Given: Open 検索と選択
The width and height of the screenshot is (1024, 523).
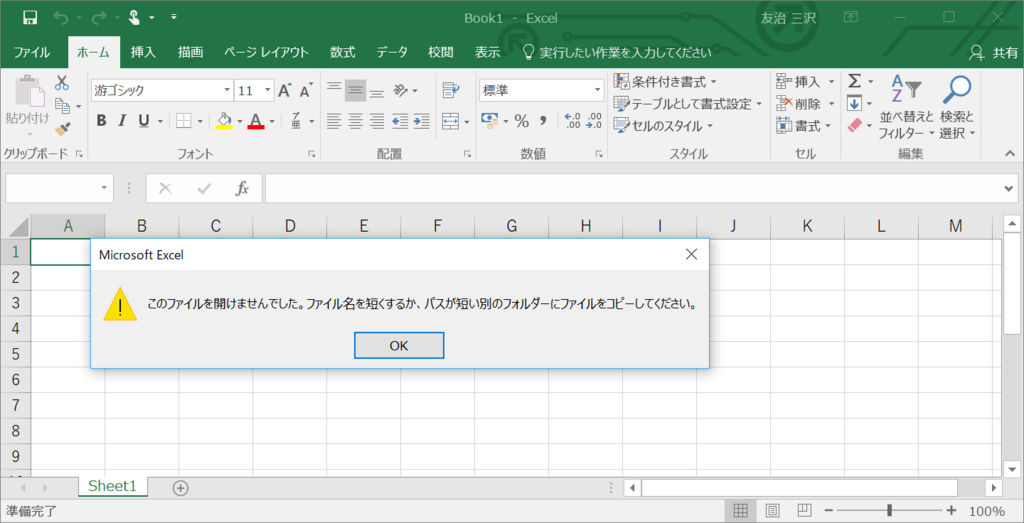Looking at the screenshot, I should [x=957, y=107].
